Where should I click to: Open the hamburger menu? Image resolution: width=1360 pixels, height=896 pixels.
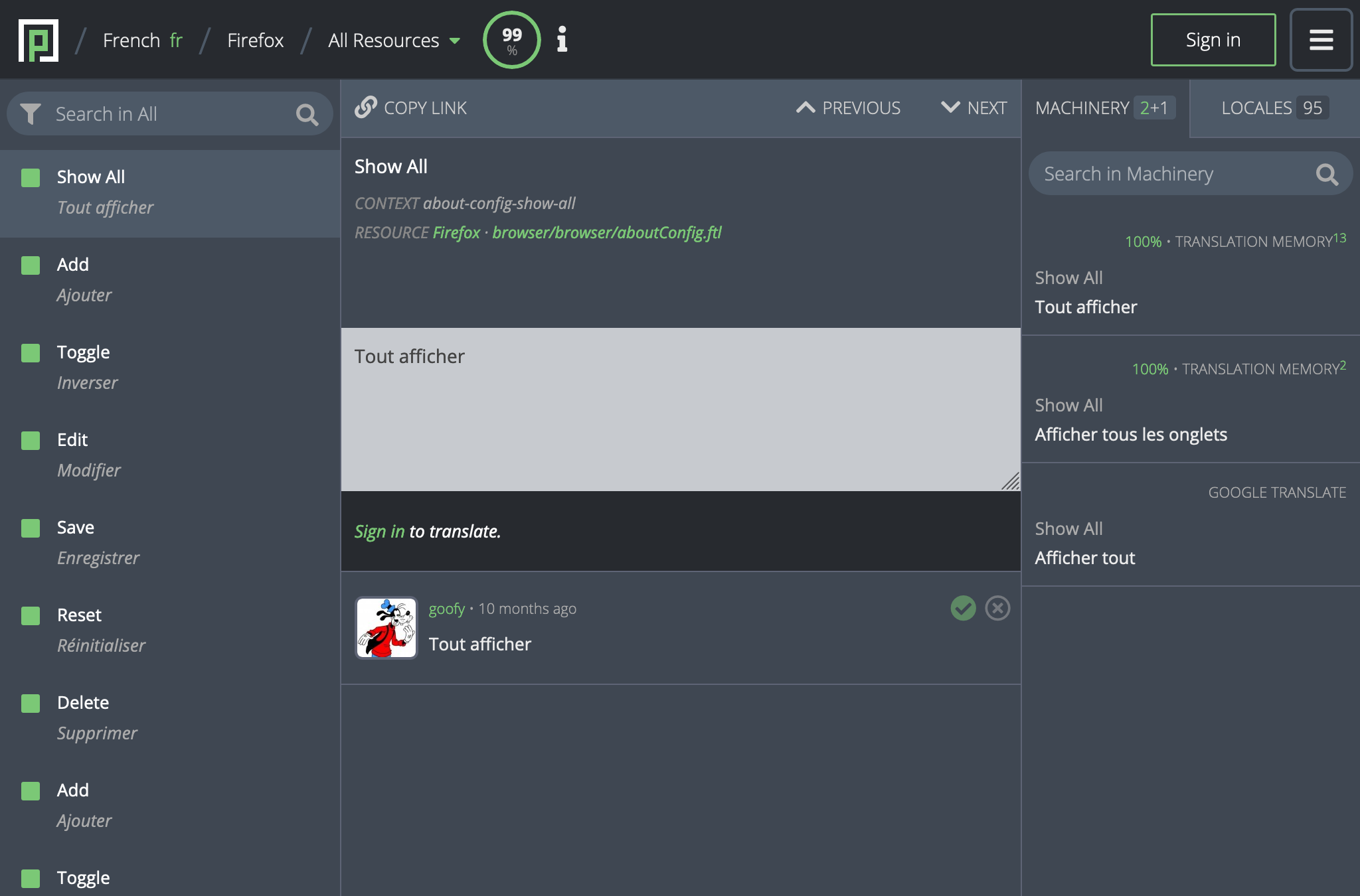point(1321,40)
